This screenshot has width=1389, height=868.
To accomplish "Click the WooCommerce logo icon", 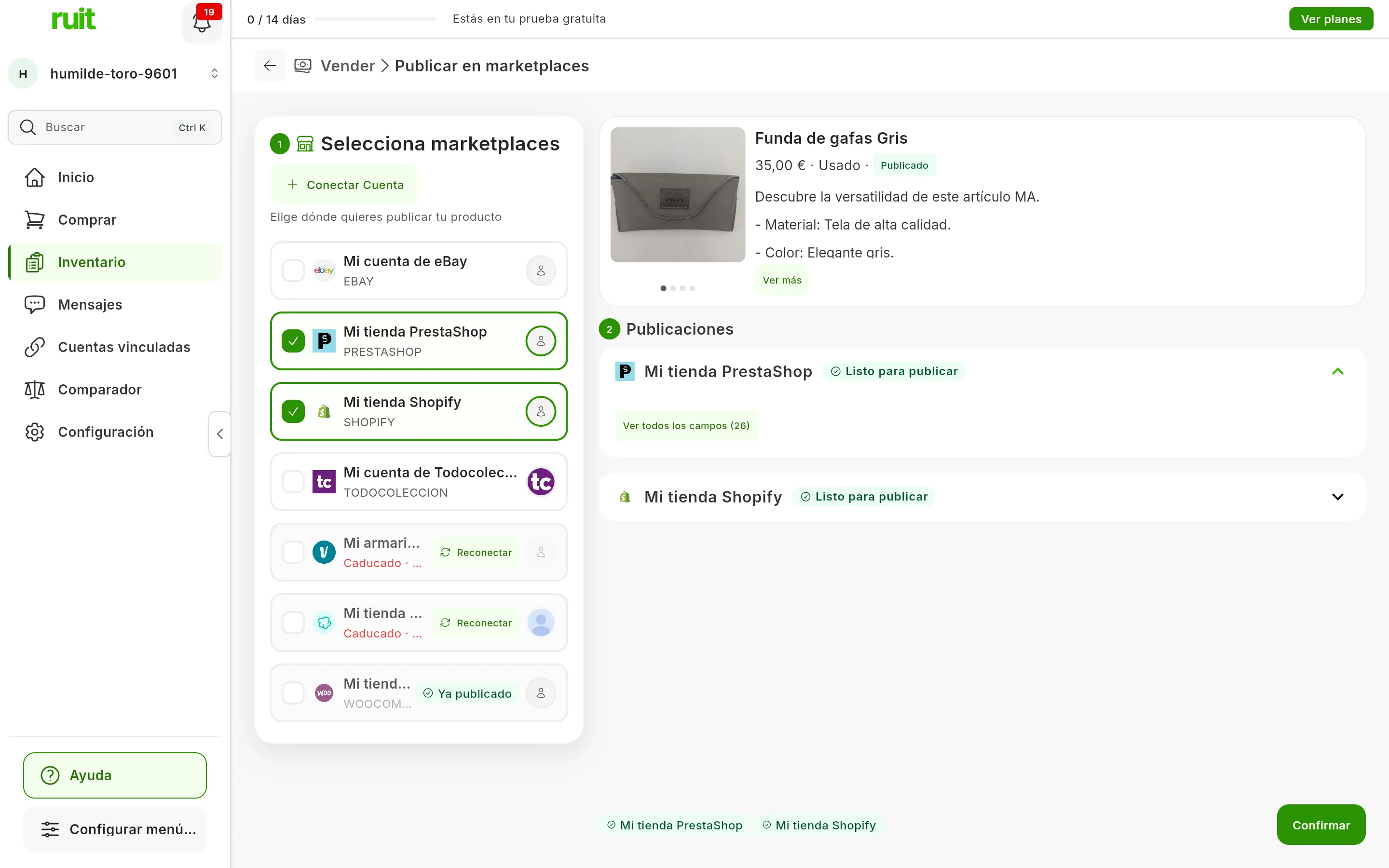I will (324, 693).
